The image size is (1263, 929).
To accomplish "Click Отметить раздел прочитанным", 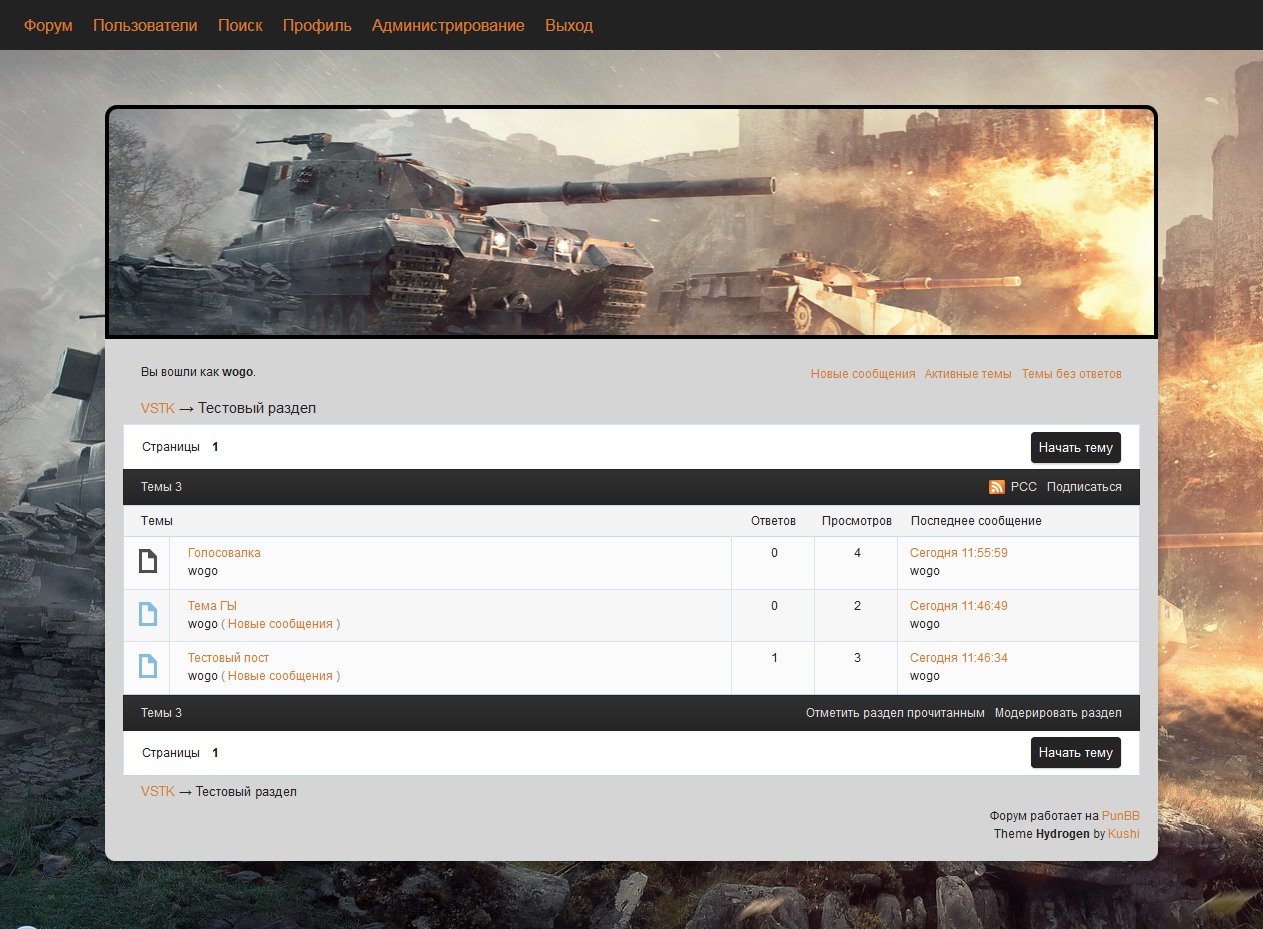I will coord(895,713).
